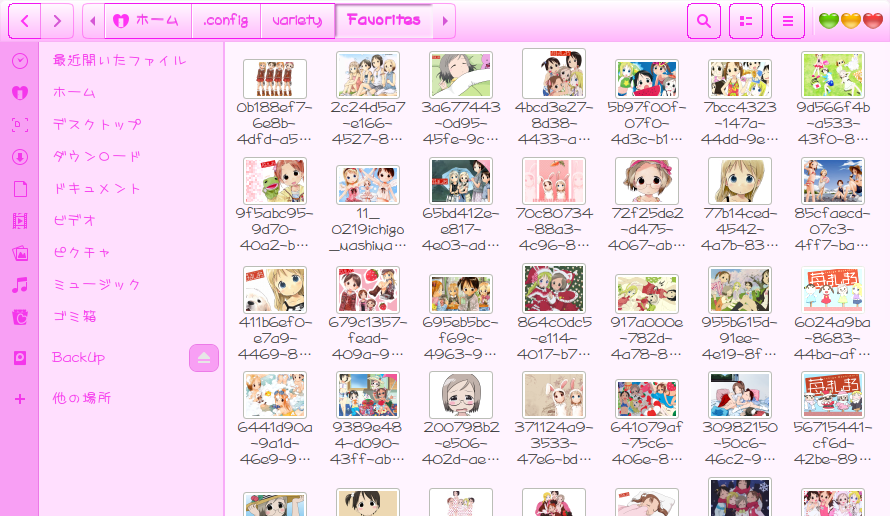The height and width of the screenshot is (516, 890).
Task: Click the music note icon in sidebar
Action: coord(20,285)
